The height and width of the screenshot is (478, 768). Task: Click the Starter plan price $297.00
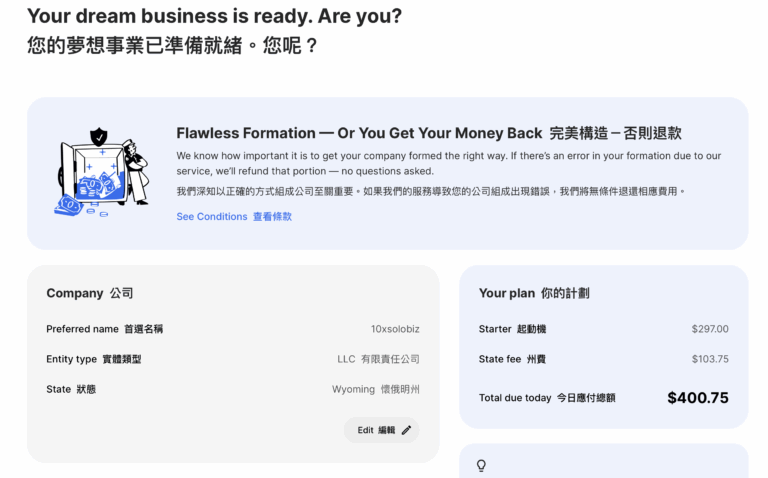click(x=710, y=329)
